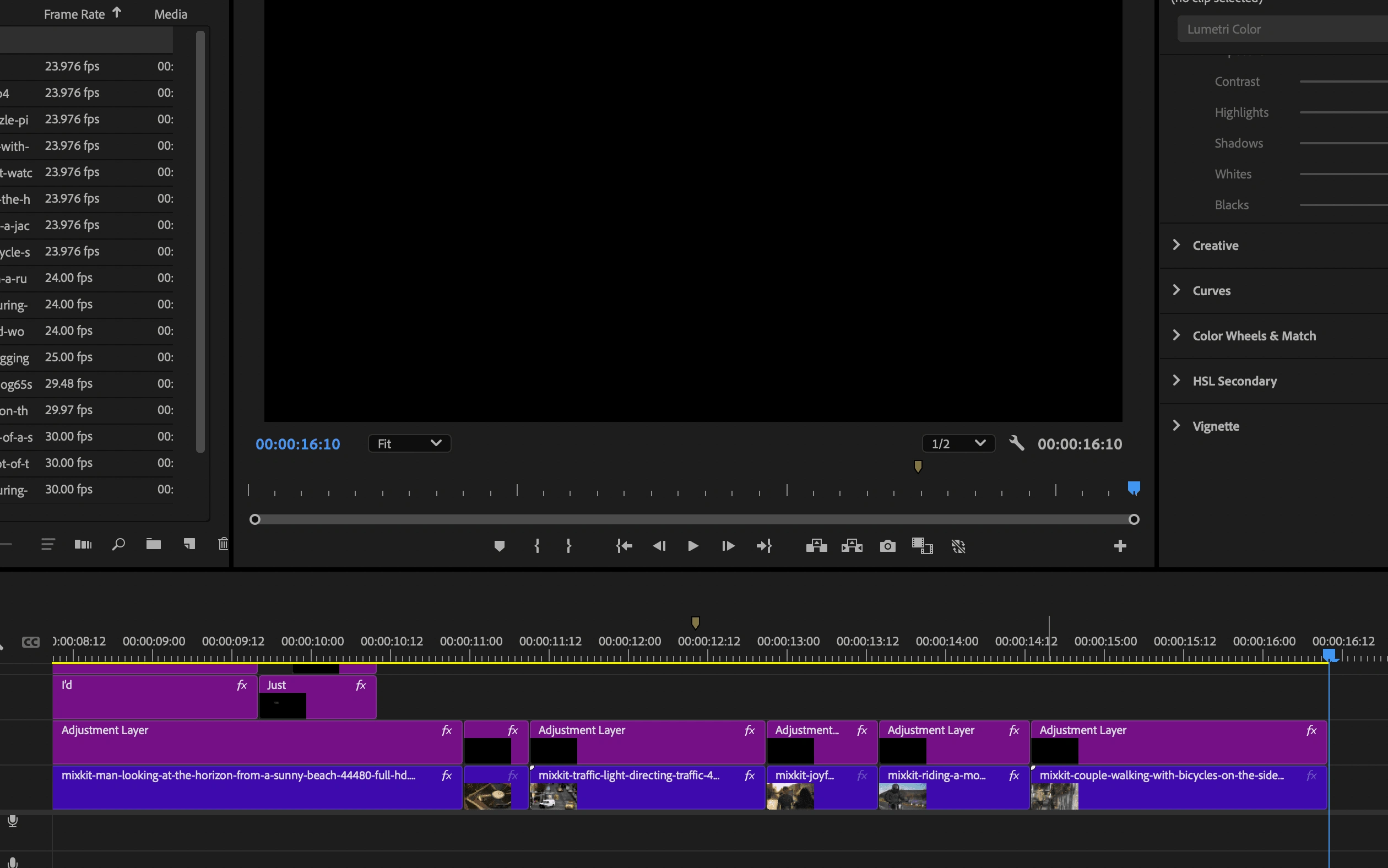Click the New Bin folder icon
The height and width of the screenshot is (868, 1388).
[x=153, y=544]
